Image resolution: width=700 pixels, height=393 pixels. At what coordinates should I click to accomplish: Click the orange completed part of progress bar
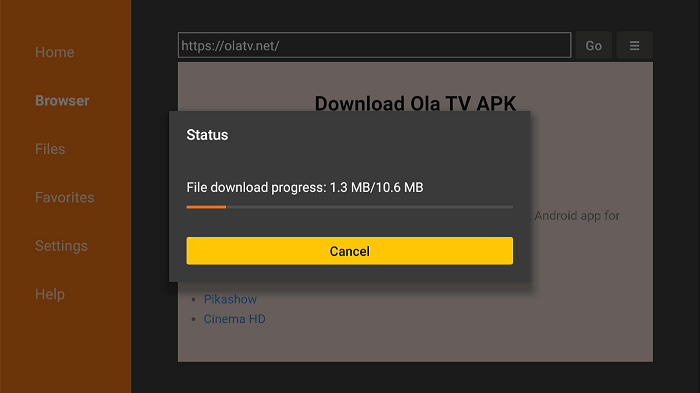tap(206, 207)
